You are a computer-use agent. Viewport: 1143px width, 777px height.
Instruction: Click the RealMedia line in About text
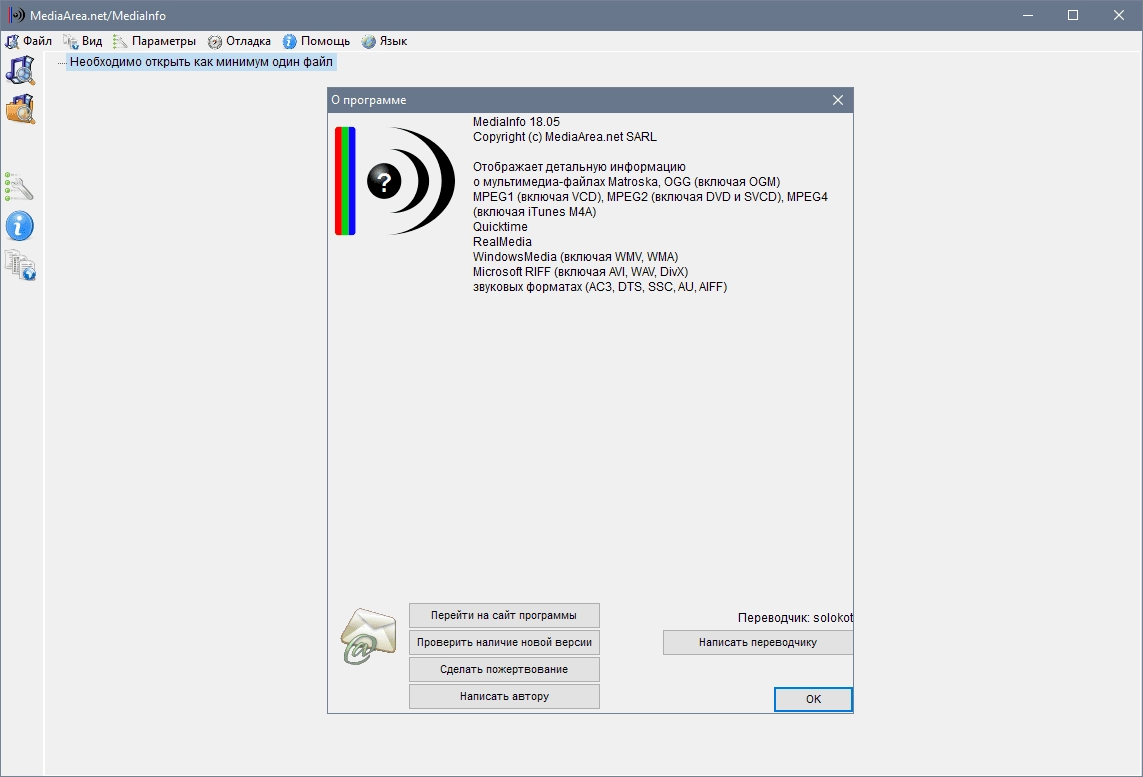pos(502,241)
